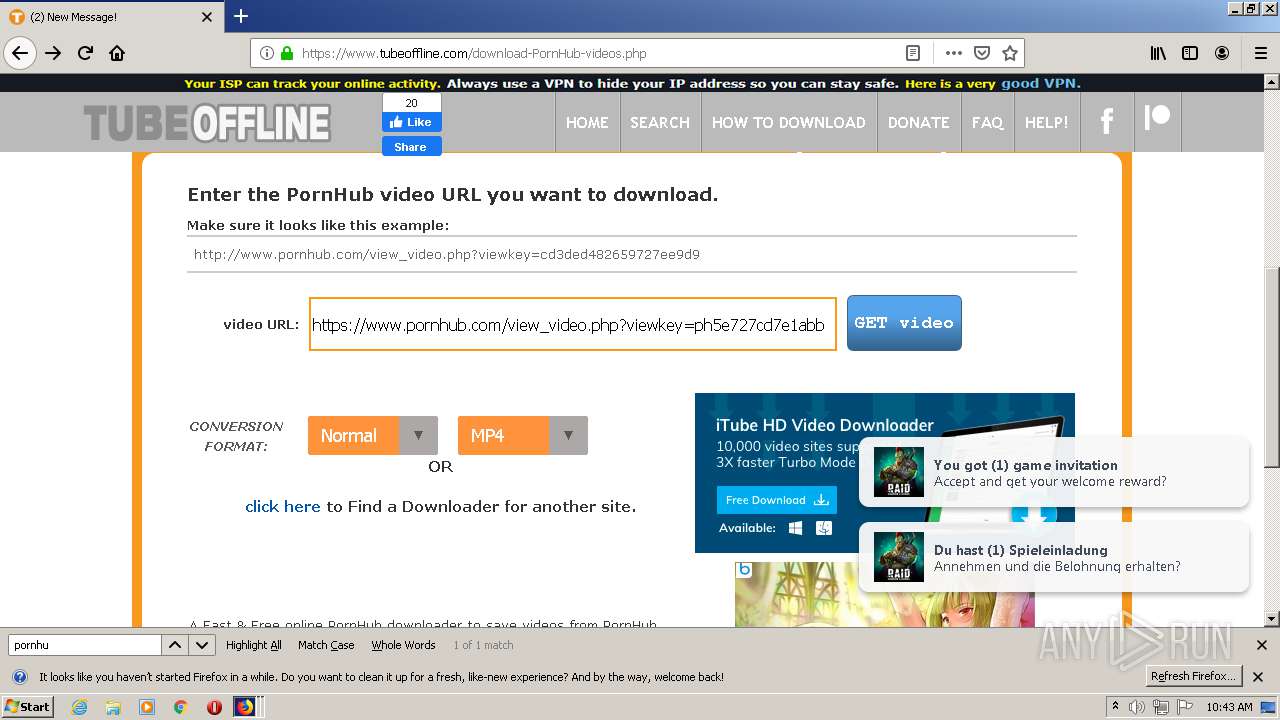The image size is (1280, 720).
Task: Open a new browser tab
Action: (x=241, y=16)
